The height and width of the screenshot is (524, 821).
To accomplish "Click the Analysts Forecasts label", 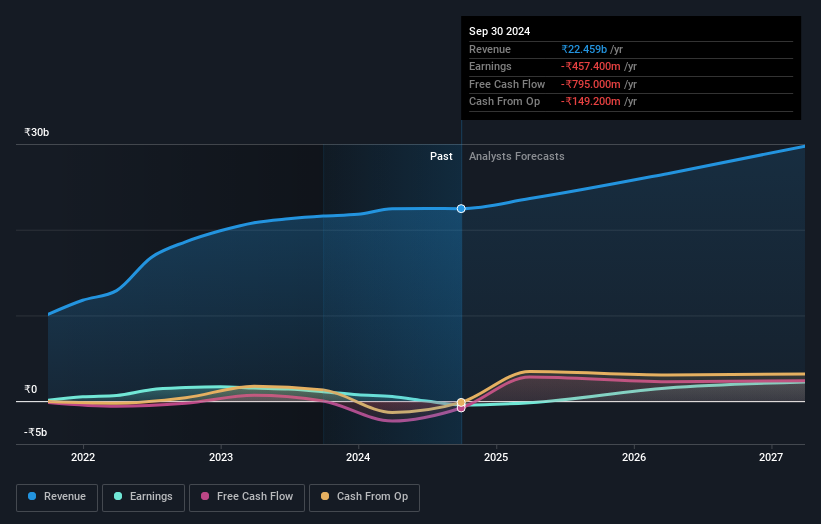I will pyautogui.click(x=516, y=157).
